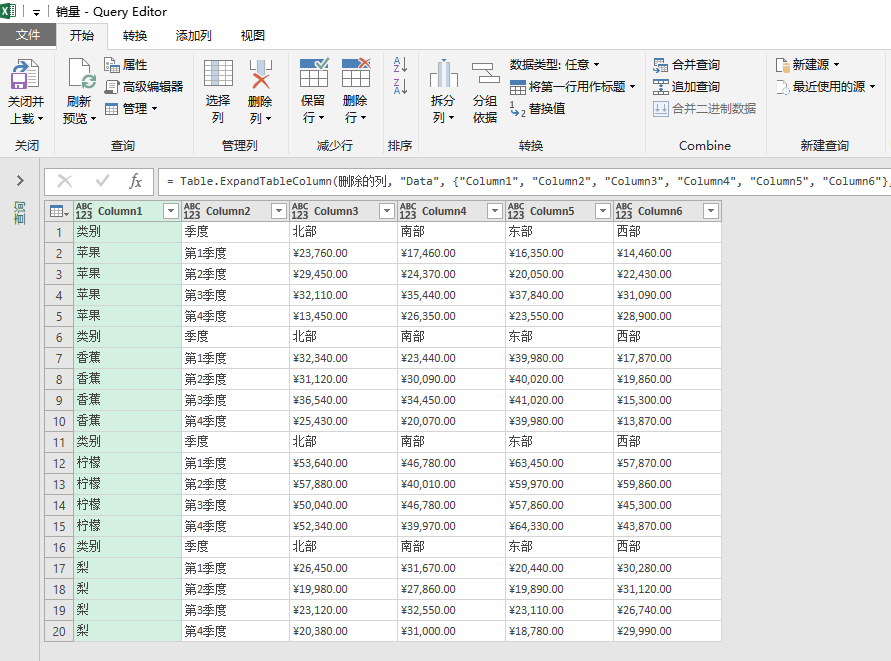Click the Remove Rows (删除行) icon
This screenshot has width=891, height=661.
pyautogui.click(x=356, y=73)
